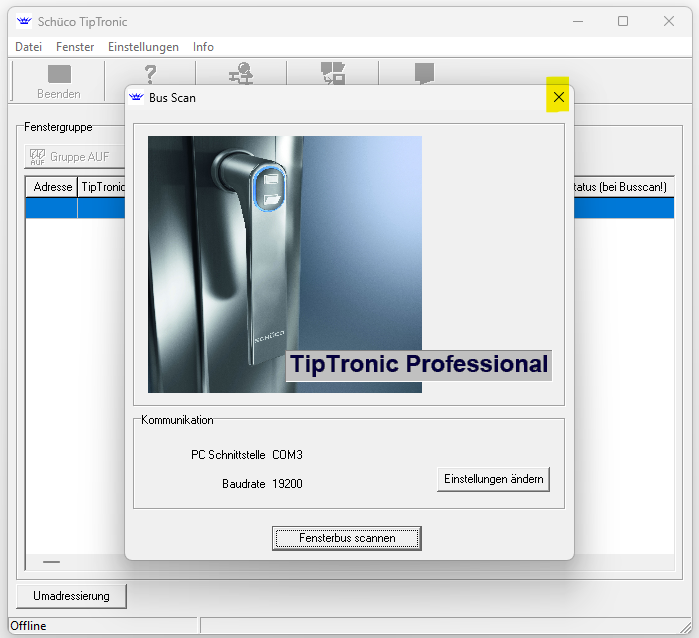Click the speech bubble toolbar icon
This screenshot has width=699, height=638.
pyautogui.click(x=424, y=73)
